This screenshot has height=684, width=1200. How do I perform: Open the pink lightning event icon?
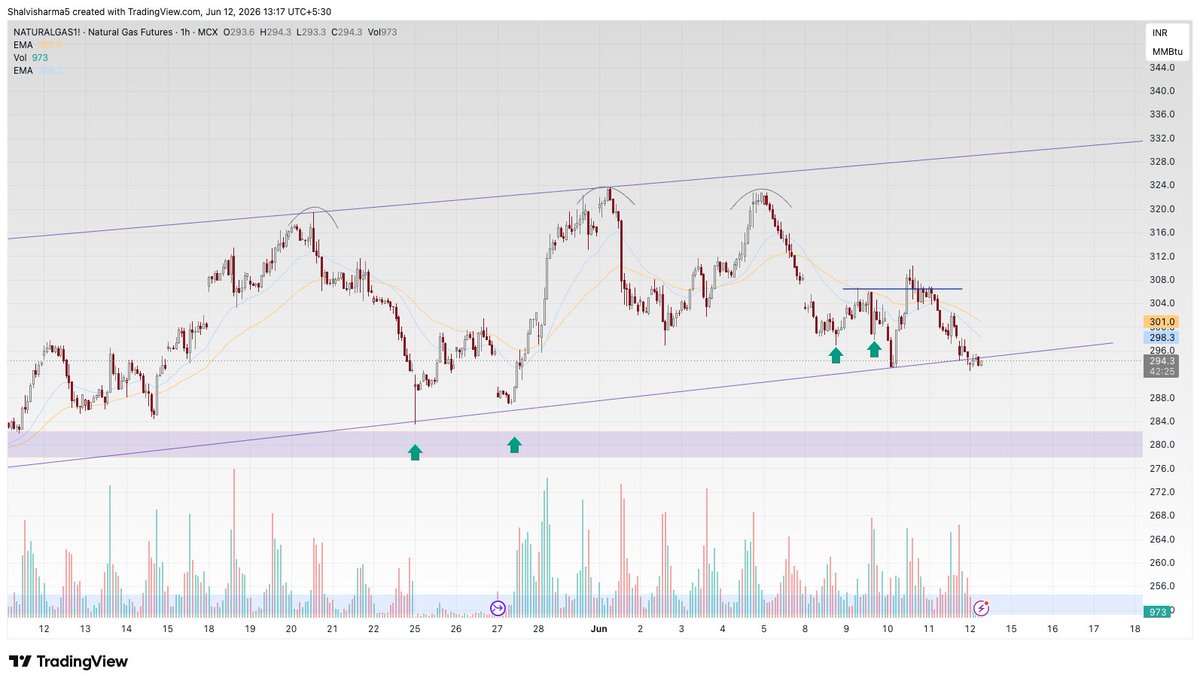[x=982, y=607]
